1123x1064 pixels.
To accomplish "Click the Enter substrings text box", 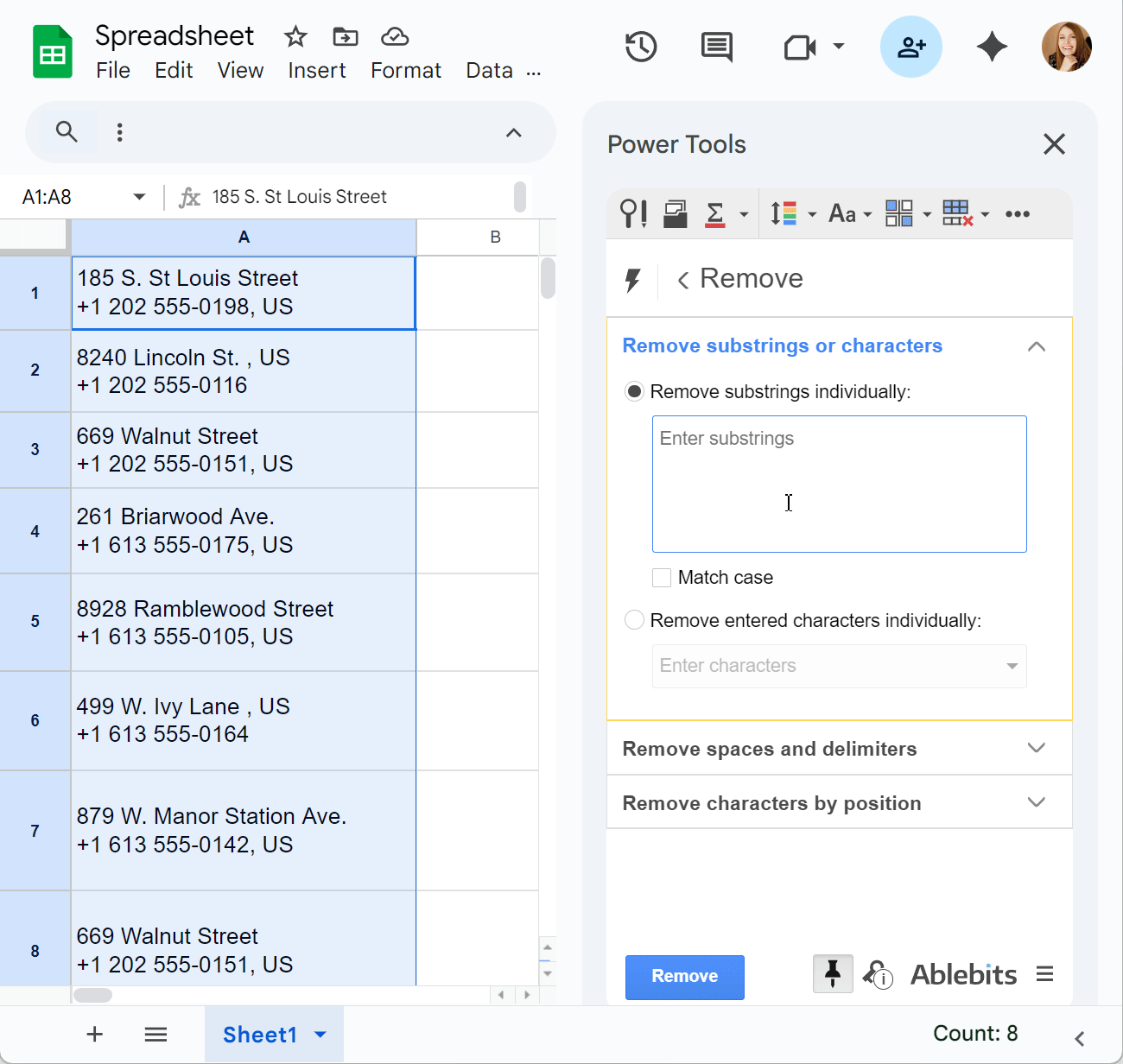I will 839,484.
